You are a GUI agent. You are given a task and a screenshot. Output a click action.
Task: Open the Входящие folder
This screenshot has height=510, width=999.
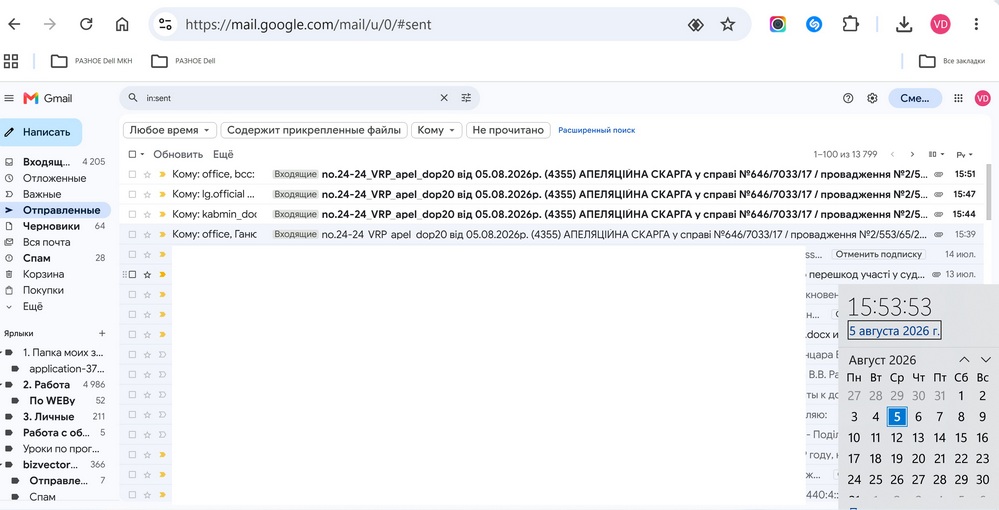[47, 162]
